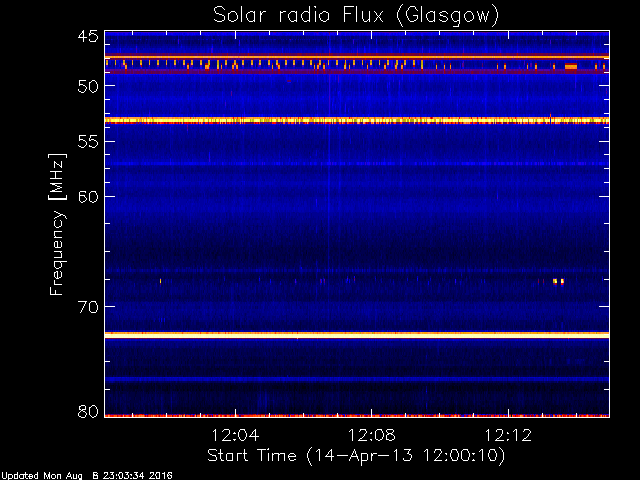Click the 'Solar radio Flux (Glasgow)' title
Image resolution: width=640 pixels, height=480 pixels.
pos(356,16)
